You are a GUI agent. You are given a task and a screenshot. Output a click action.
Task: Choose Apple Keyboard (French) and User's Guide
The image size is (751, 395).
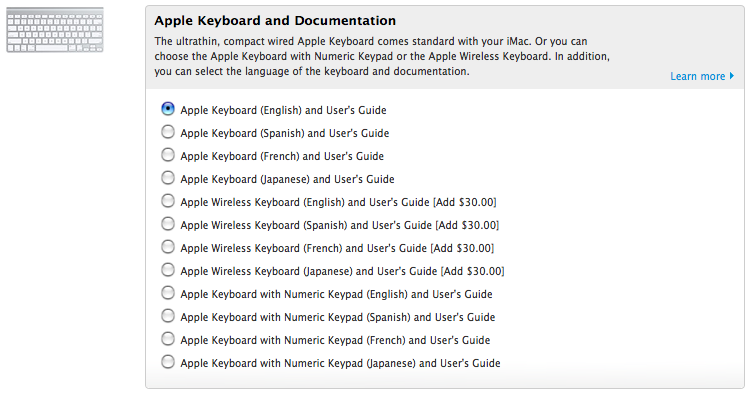click(168, 155)
